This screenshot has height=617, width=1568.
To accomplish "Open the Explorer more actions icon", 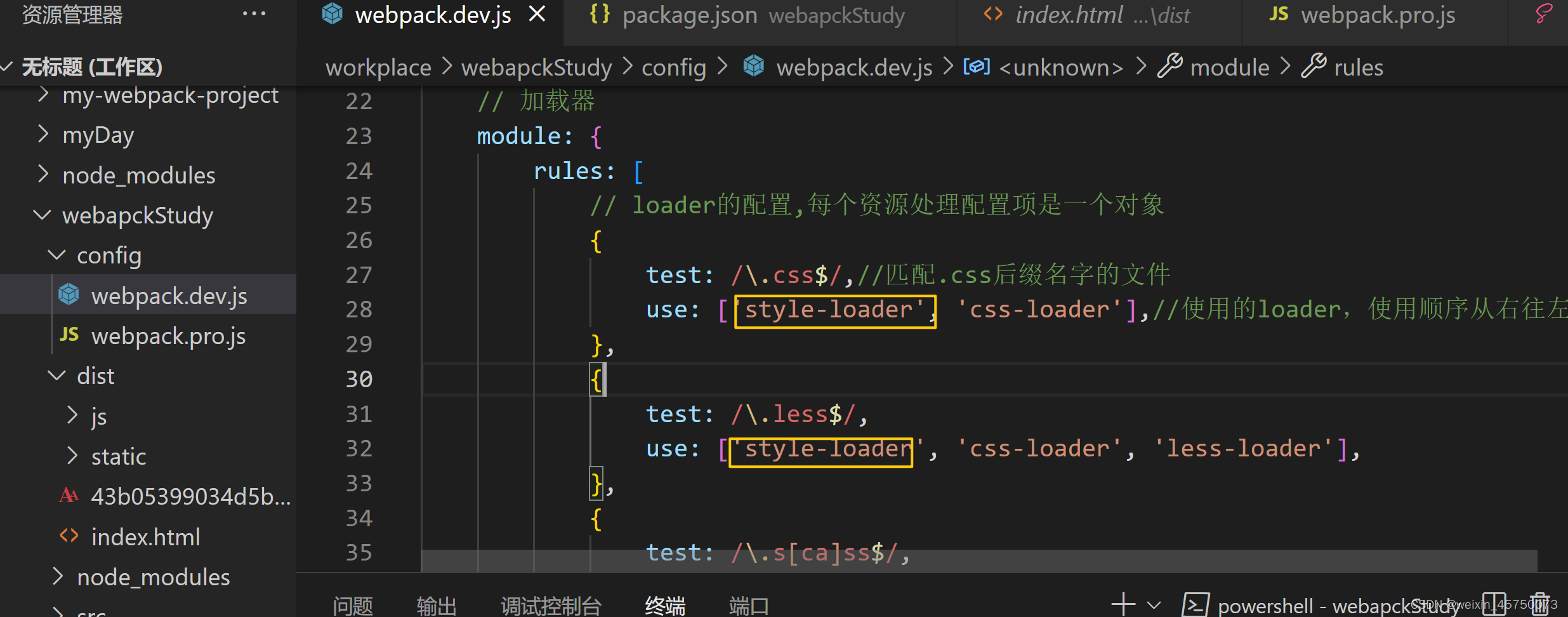I will coord(254,13).
